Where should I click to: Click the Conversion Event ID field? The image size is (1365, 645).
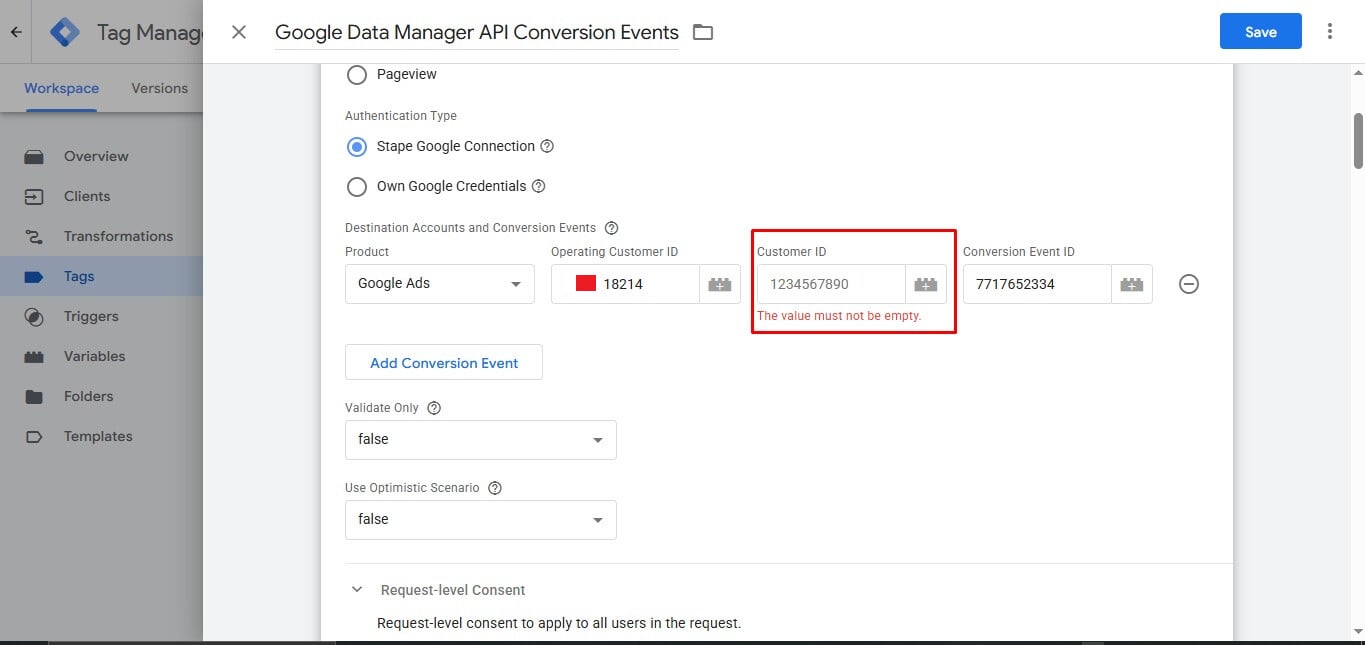click(x=1037, y=284)
